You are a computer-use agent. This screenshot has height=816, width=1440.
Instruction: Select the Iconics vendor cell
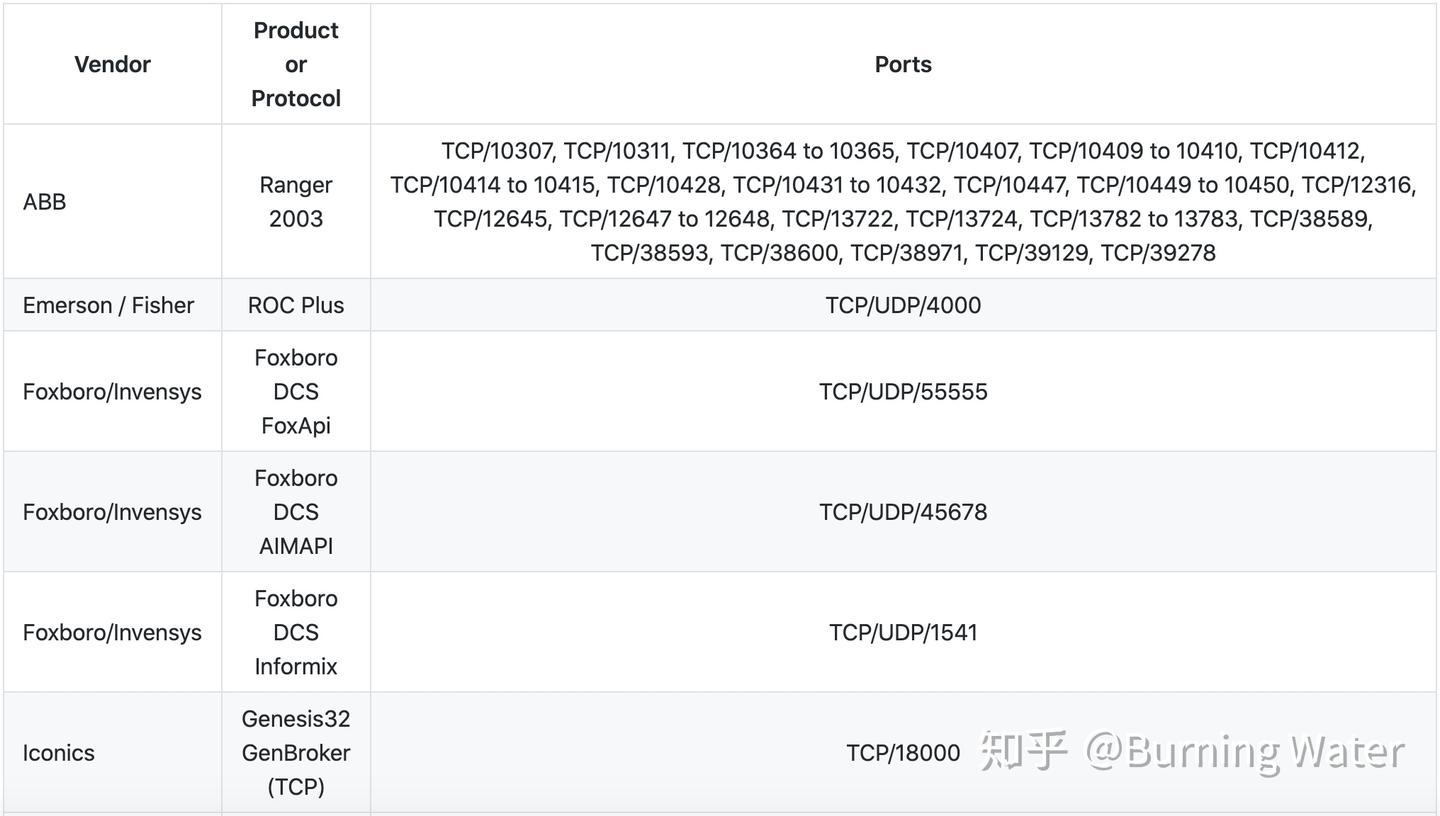(112, 752)
